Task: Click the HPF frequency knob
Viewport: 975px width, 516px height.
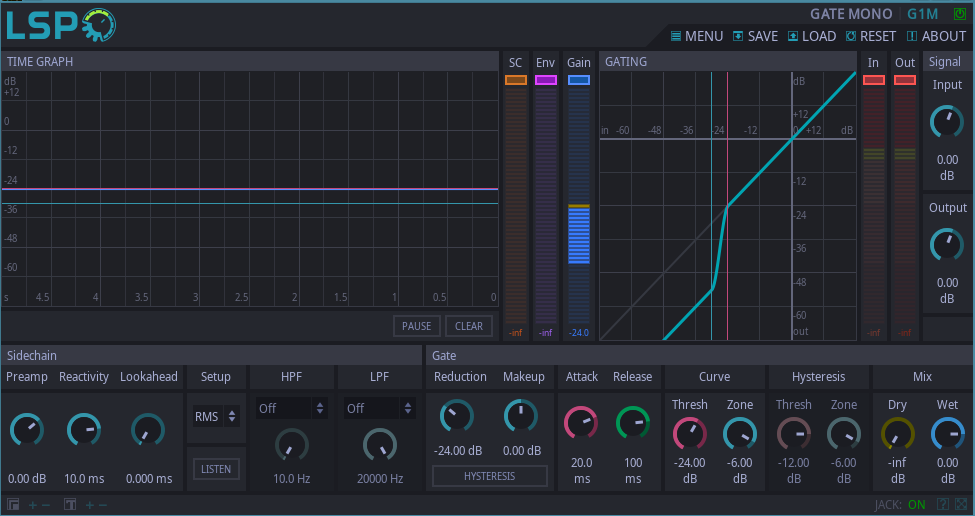Action: (292, 445)
